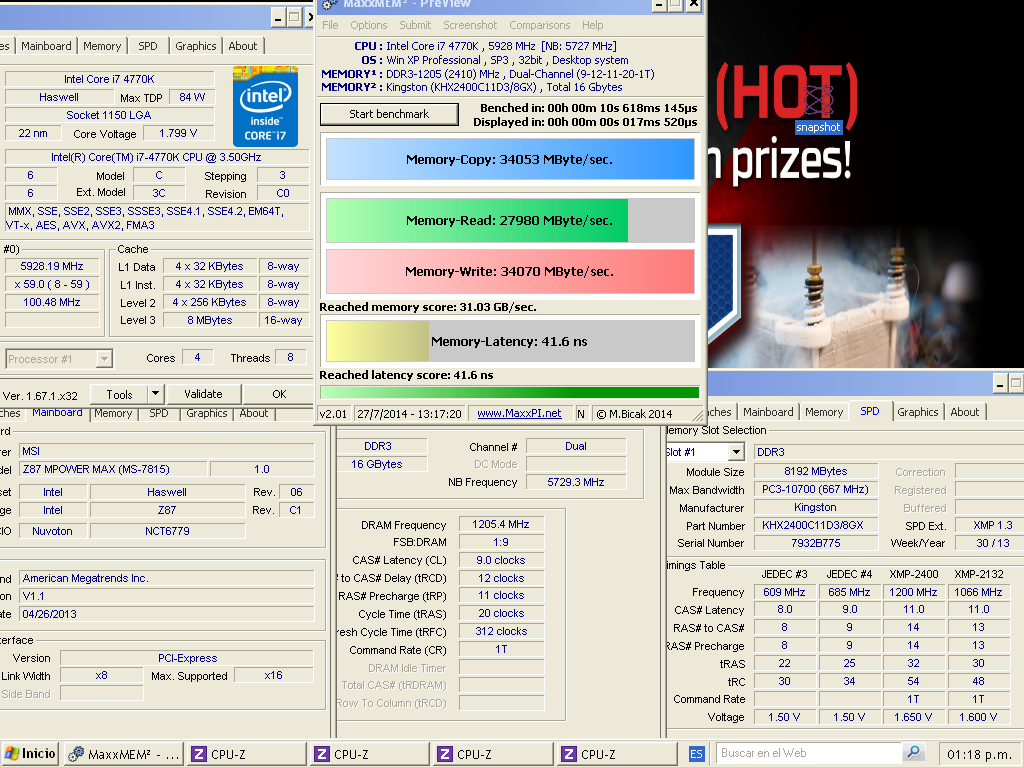Click the 01:18 p.m. taskbar clock

click(x=979, y=754)
